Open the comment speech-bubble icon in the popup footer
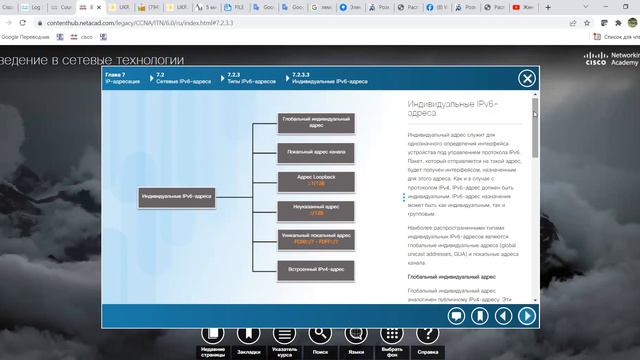This screenshot has height=360, width=640. tap(456, 316)
